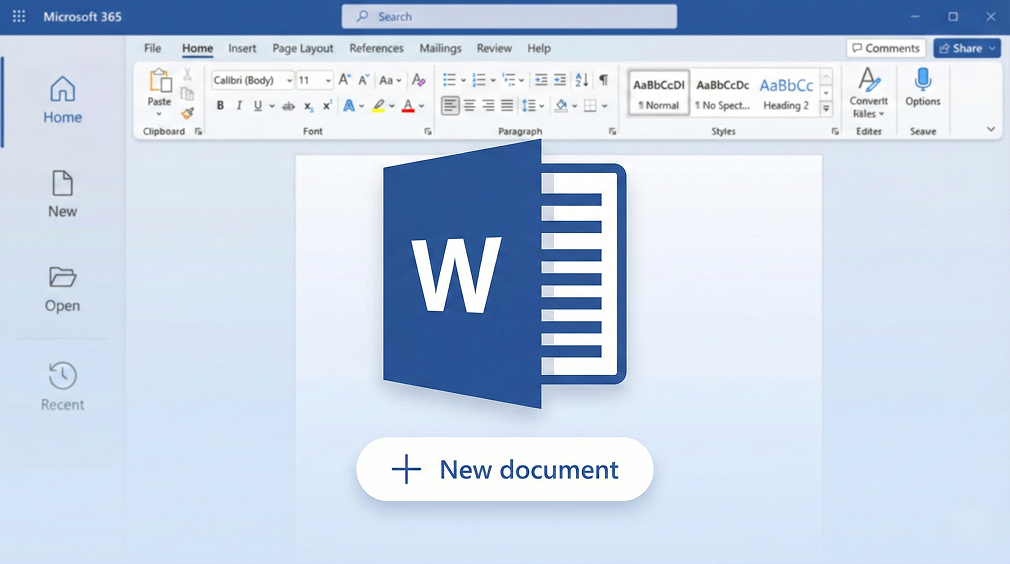Open the Comments pane
The width and height of the screenshot is (1010, 564).
(x=886, y=48)
